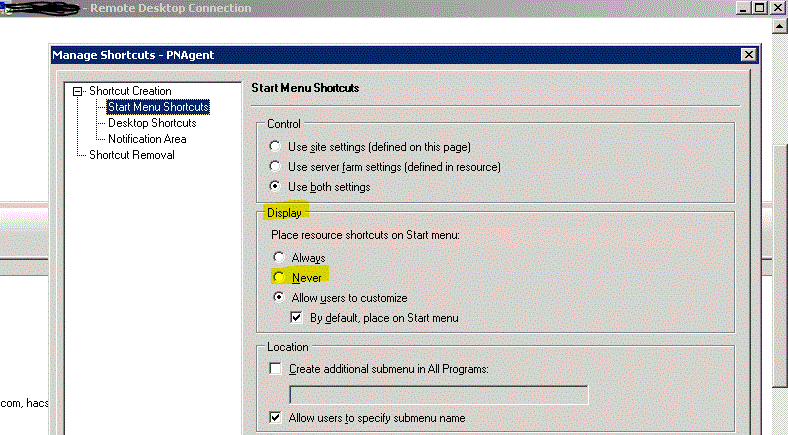Click the 'Display' group label
788x435 pixels.
(284, 213)
